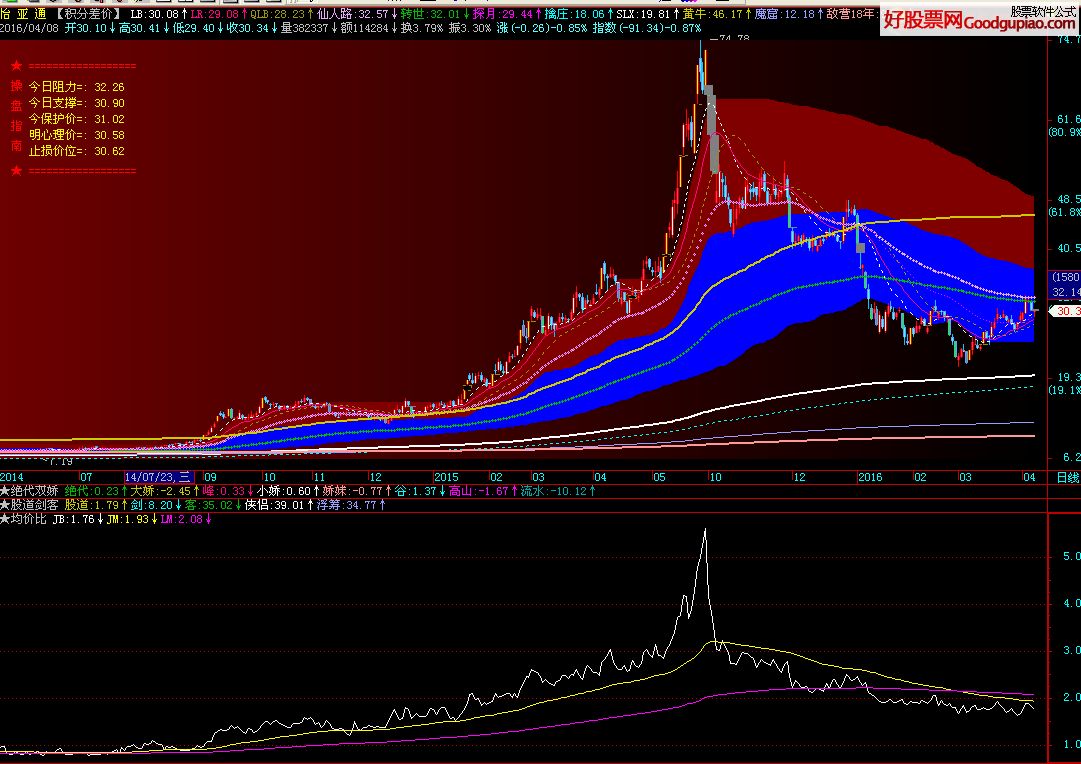Click the date 2016/04/08 in the header

29,28
